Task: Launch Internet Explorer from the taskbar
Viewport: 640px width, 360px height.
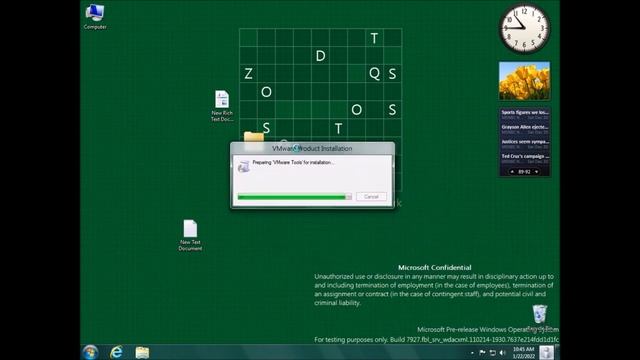Action: tap(116, 352)
